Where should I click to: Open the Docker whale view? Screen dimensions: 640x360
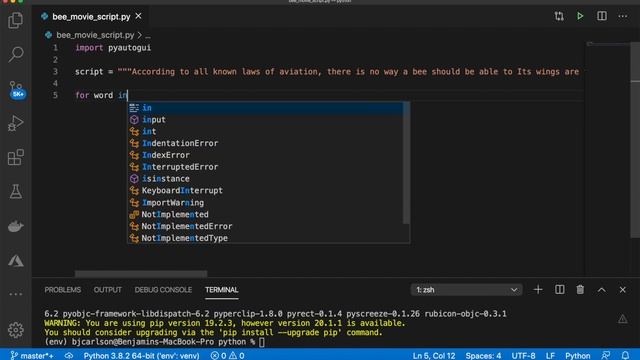[16, 226]
